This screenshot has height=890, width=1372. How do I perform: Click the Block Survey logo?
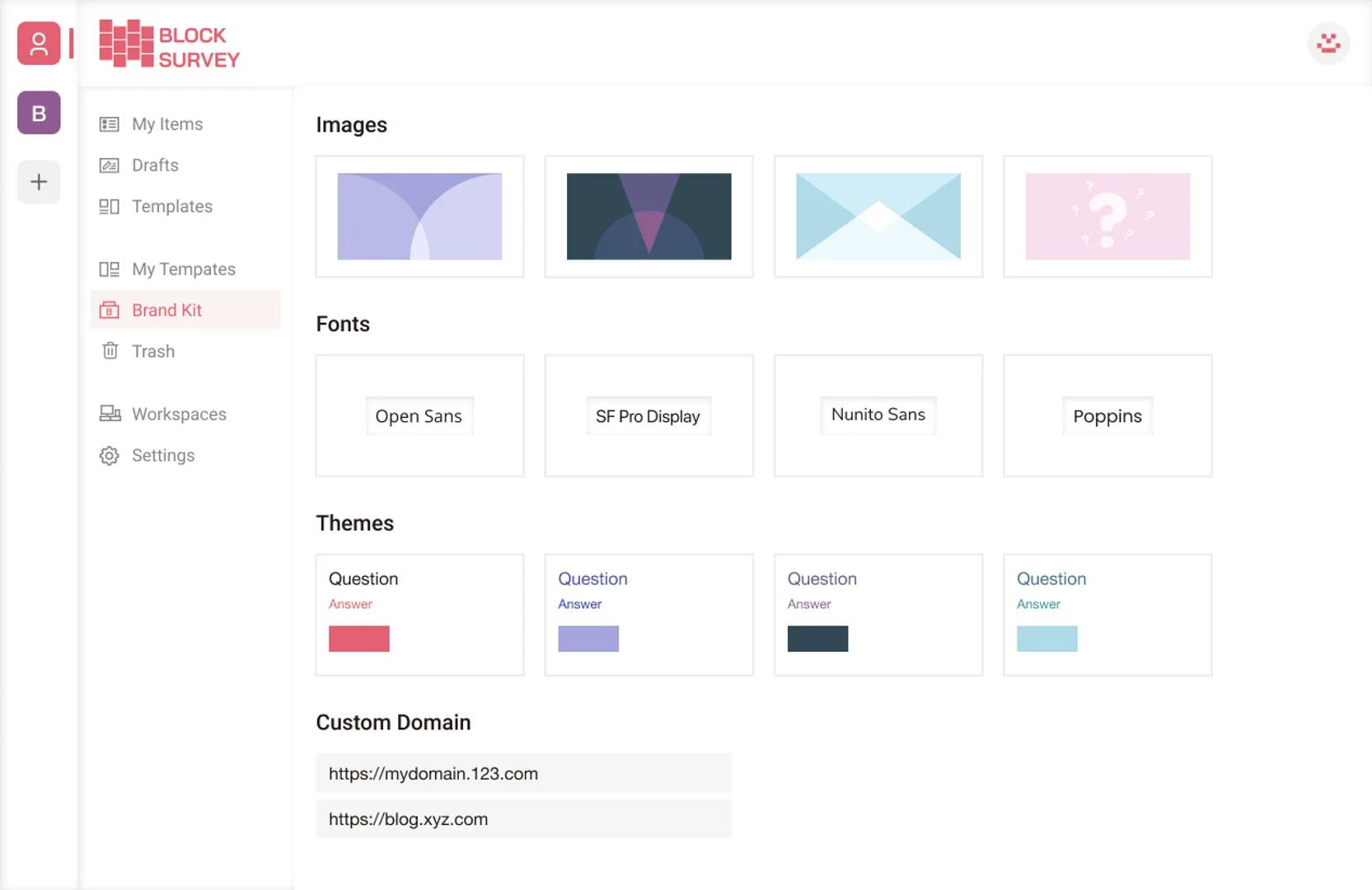pos(170,44)
